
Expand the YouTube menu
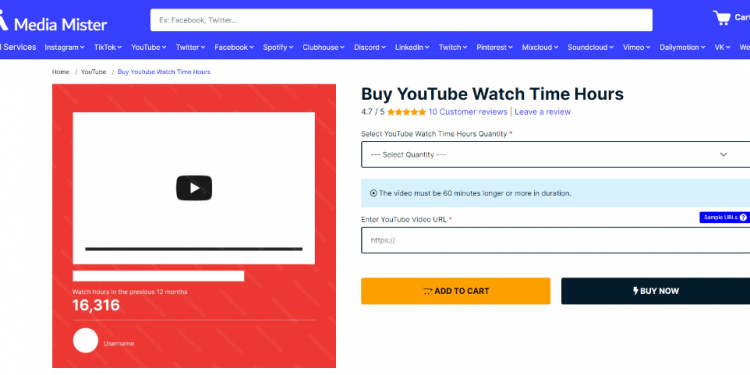pos(149,47)
